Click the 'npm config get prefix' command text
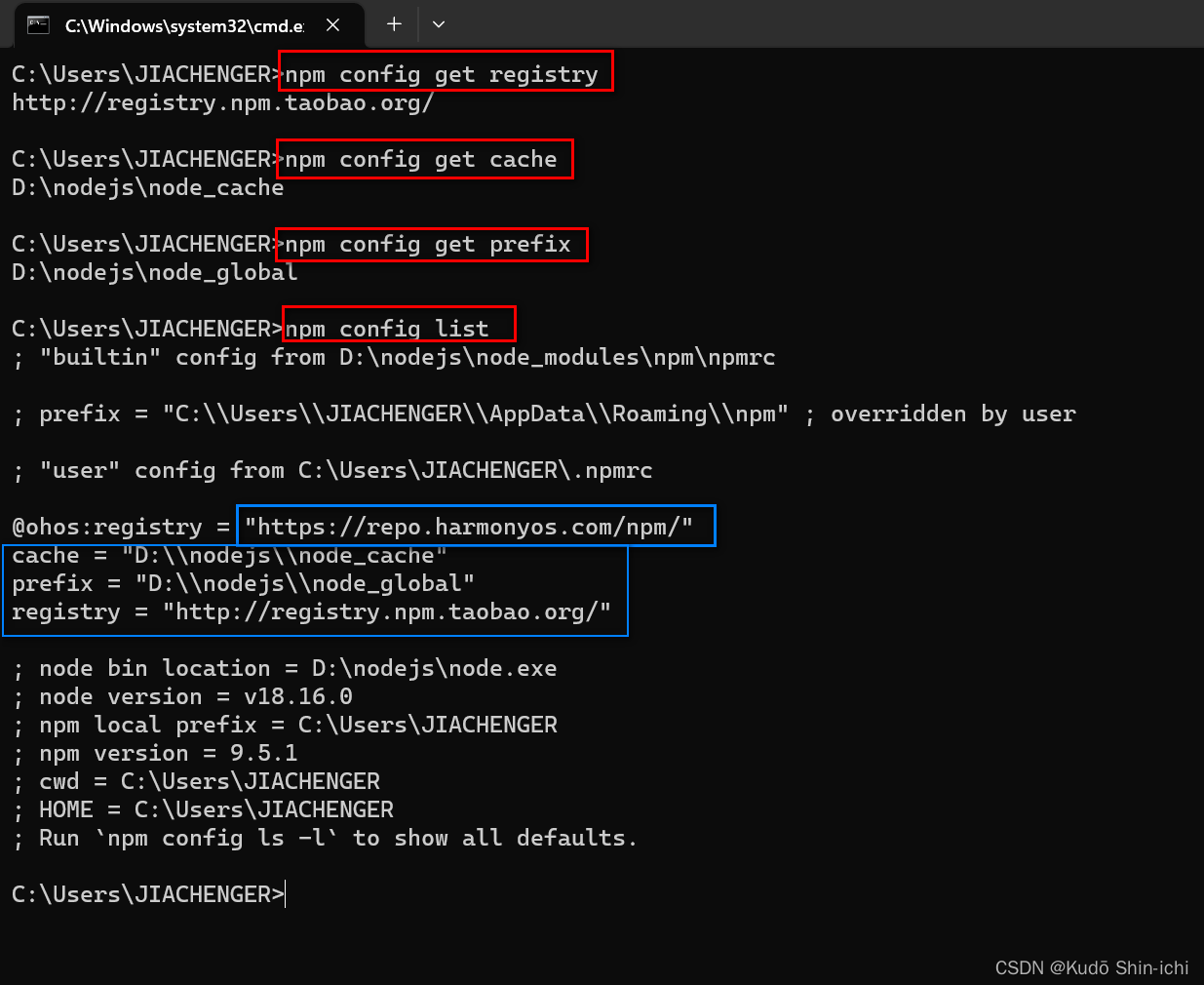1204x985 pixels. (428, 245)
